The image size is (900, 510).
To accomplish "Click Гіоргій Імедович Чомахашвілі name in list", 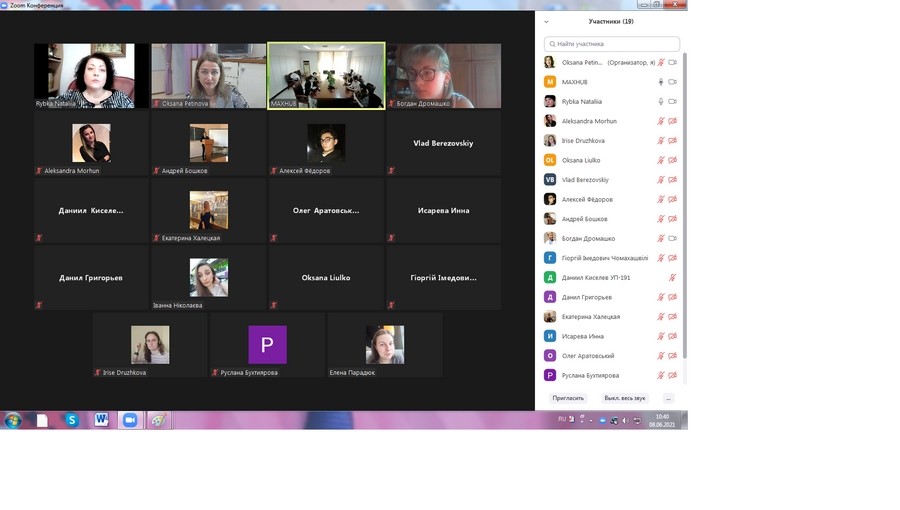I will [x=605, y=258].
